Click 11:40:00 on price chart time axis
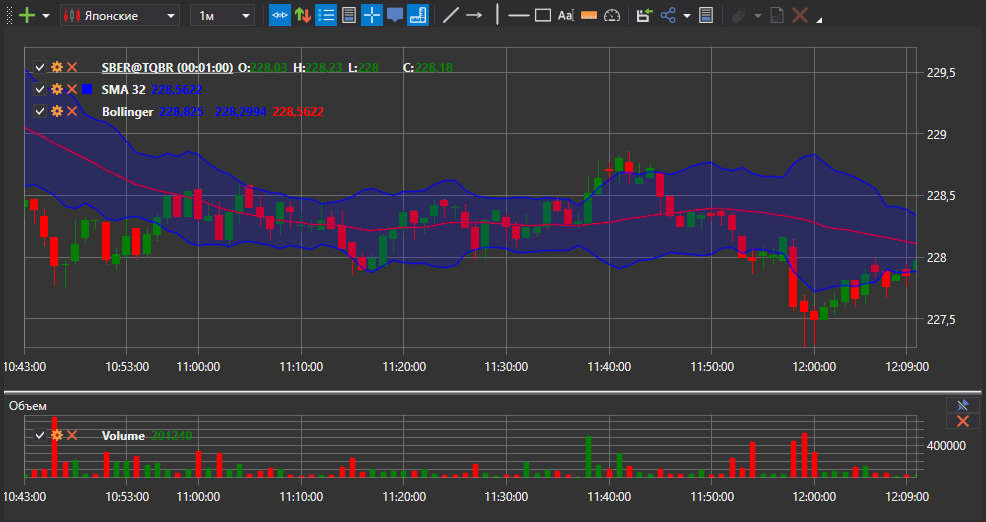Screen dimensions: 986x522 (609, 367)
